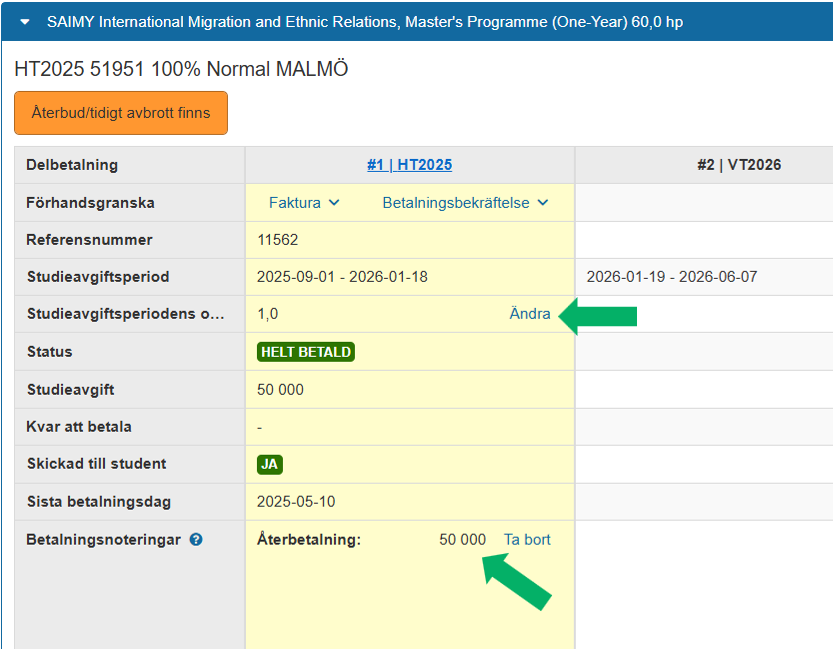This screenshot has width=833, height=649.
Task: Click the HT2025 51951 100% Normal MALMÖ heading
Action: pos(181,69)
